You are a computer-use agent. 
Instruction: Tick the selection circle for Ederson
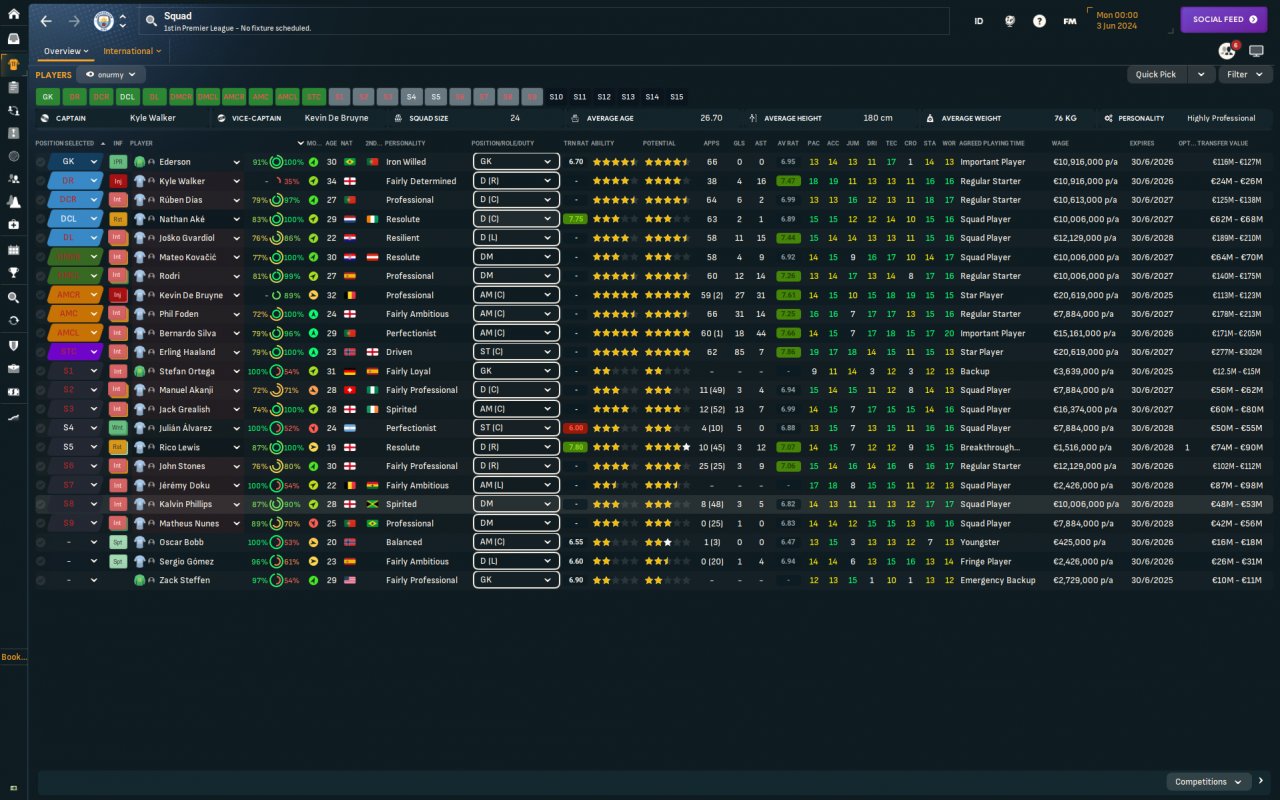coord(41,162)
